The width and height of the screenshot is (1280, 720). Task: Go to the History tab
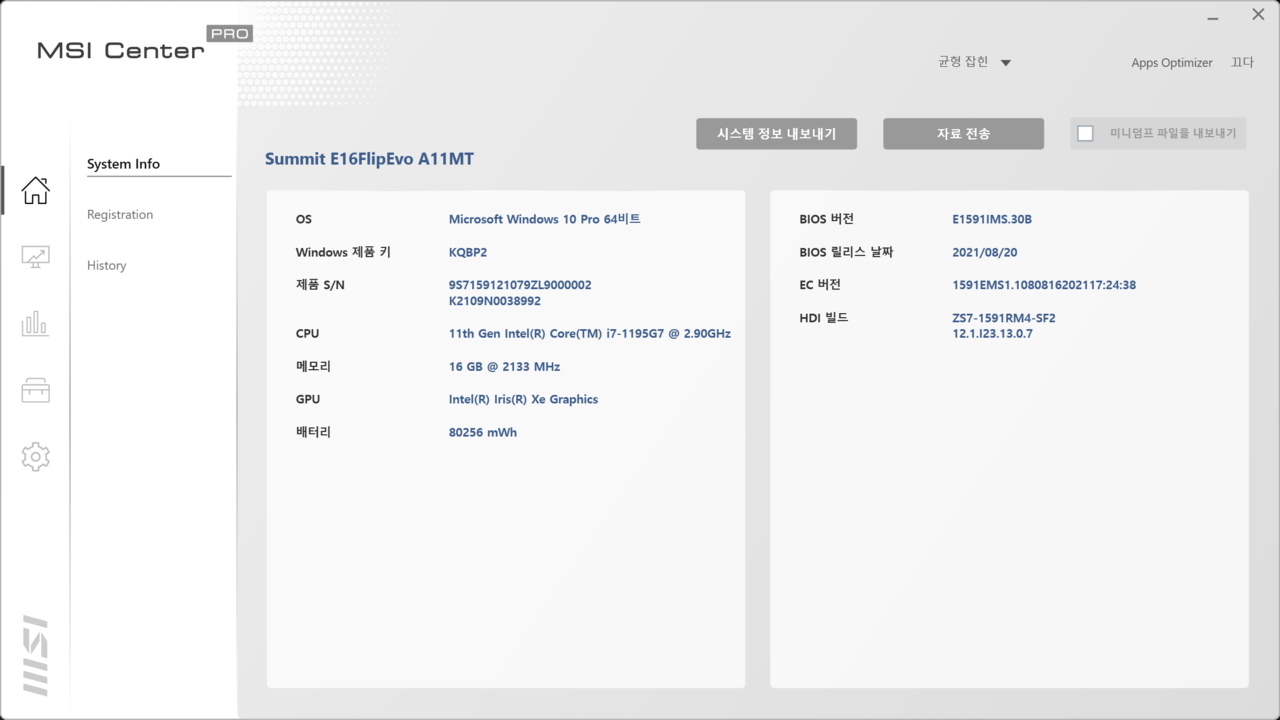point(106,266)
